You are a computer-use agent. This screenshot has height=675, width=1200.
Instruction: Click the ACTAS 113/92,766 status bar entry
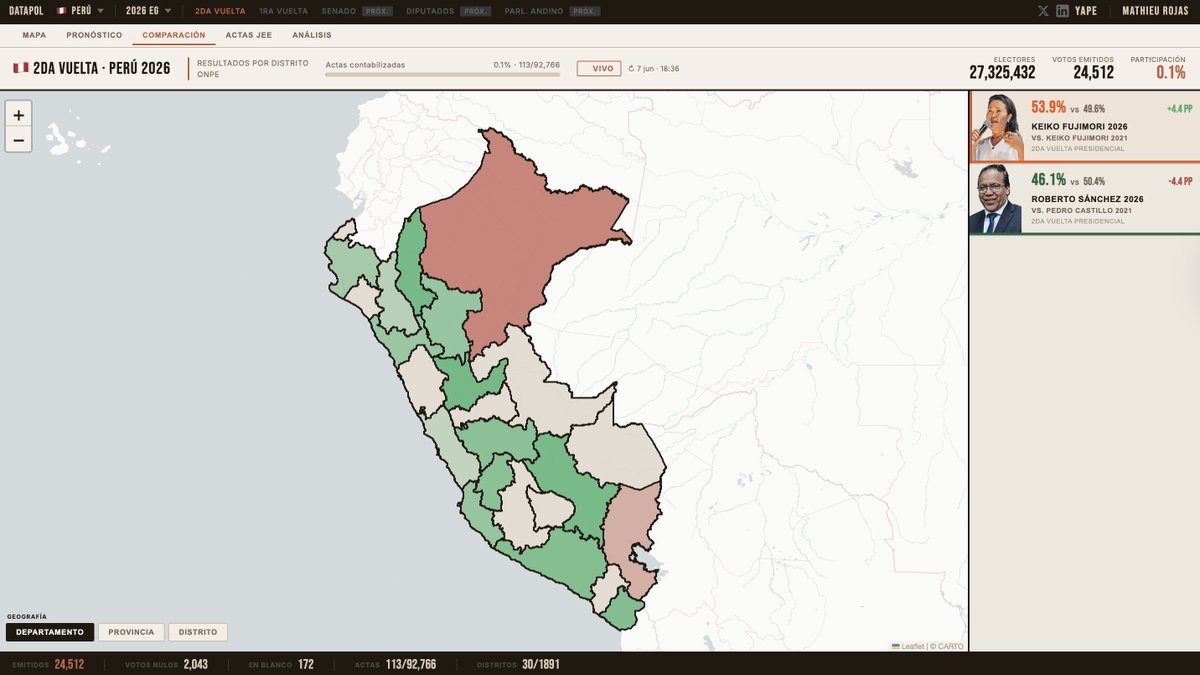pyautogui.click(x=395, y=664)
